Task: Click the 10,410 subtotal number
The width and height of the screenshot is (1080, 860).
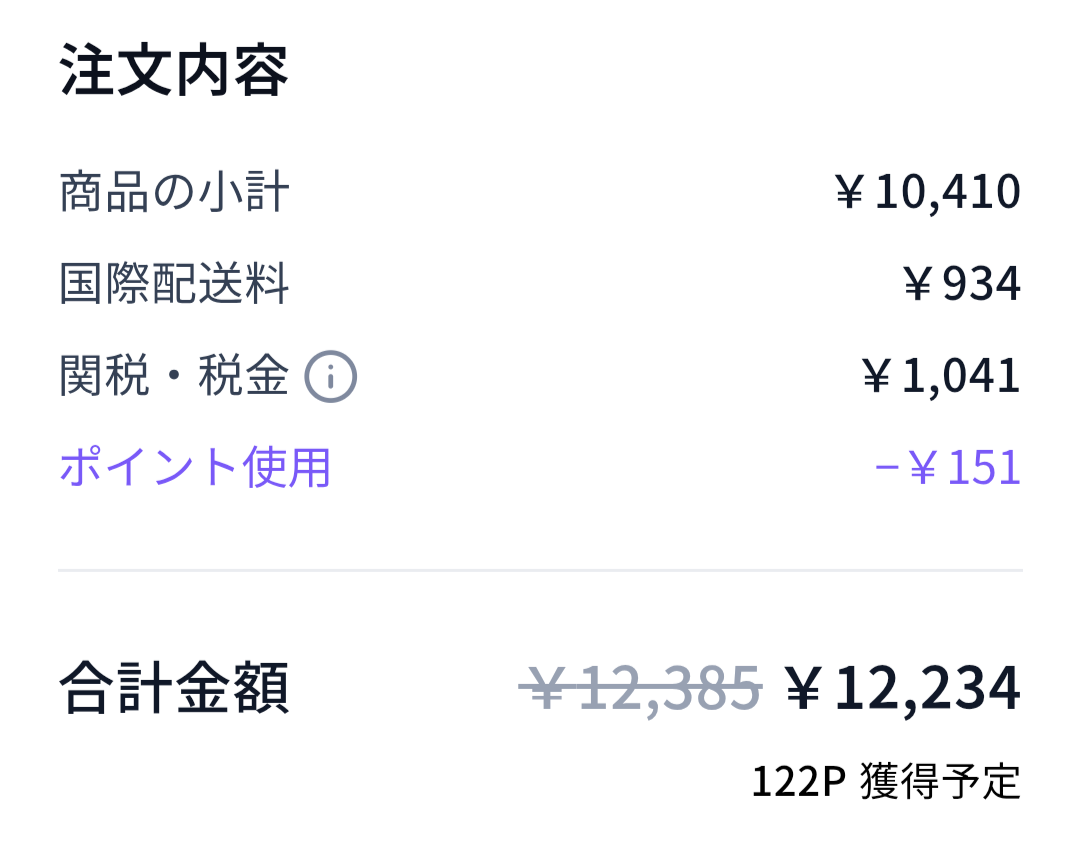Action: click(947, 192)
